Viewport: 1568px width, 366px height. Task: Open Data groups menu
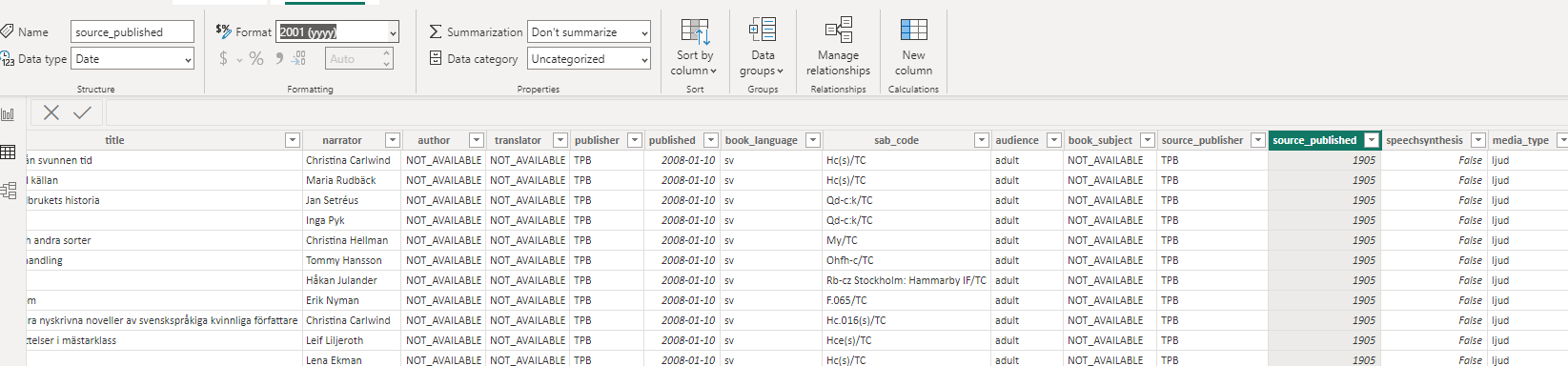click(x=762, y=47)
